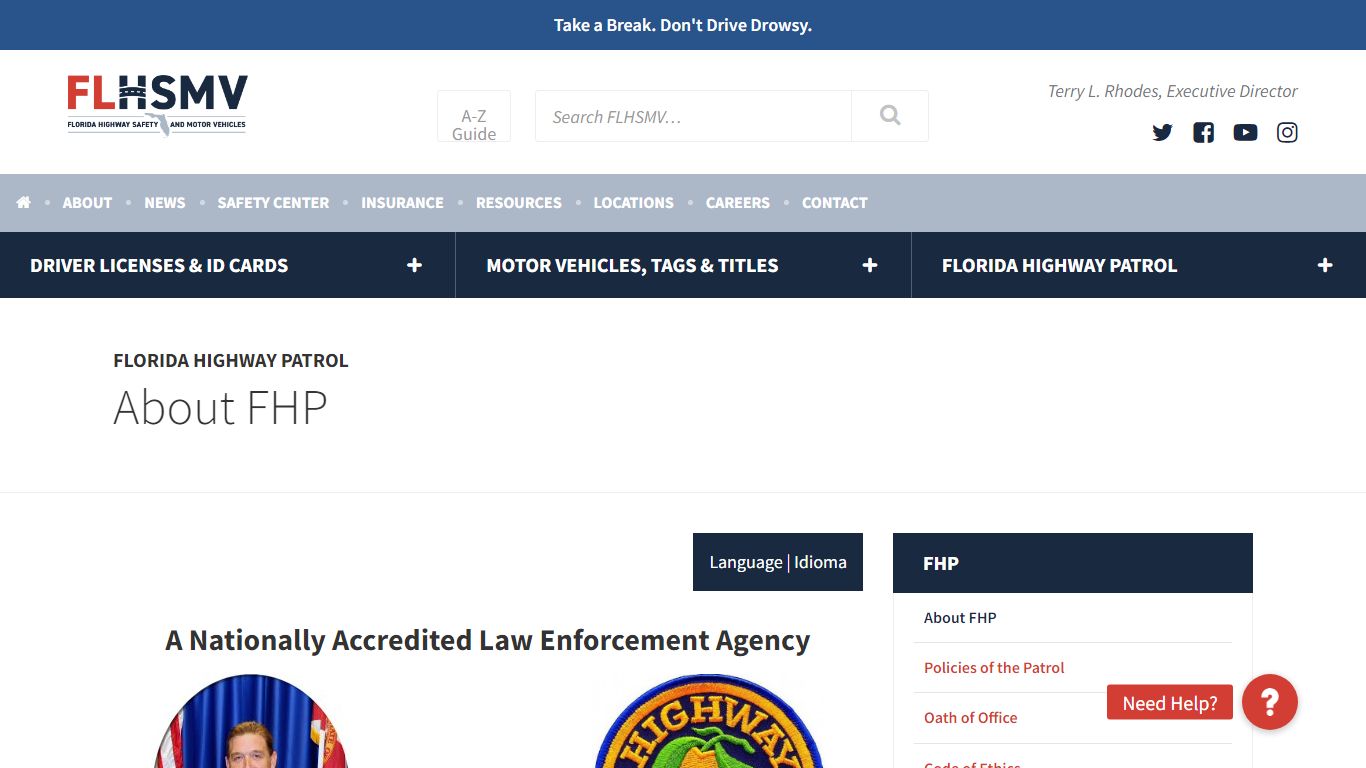The image size is (1366, 768).
Task: Click the 'A Nationally Accredited Law Enforcement Agency' heading
Action: click(488, 640)
